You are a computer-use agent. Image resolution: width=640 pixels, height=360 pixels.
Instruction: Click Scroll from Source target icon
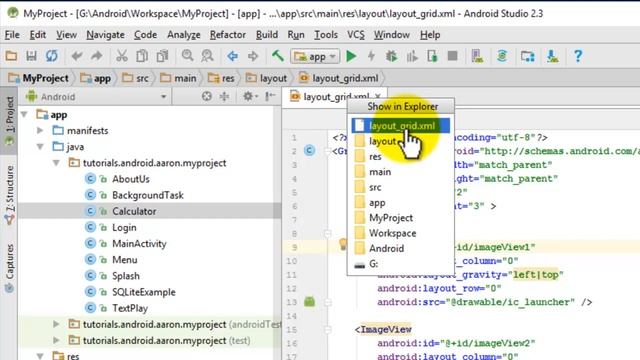click(207, 96)
